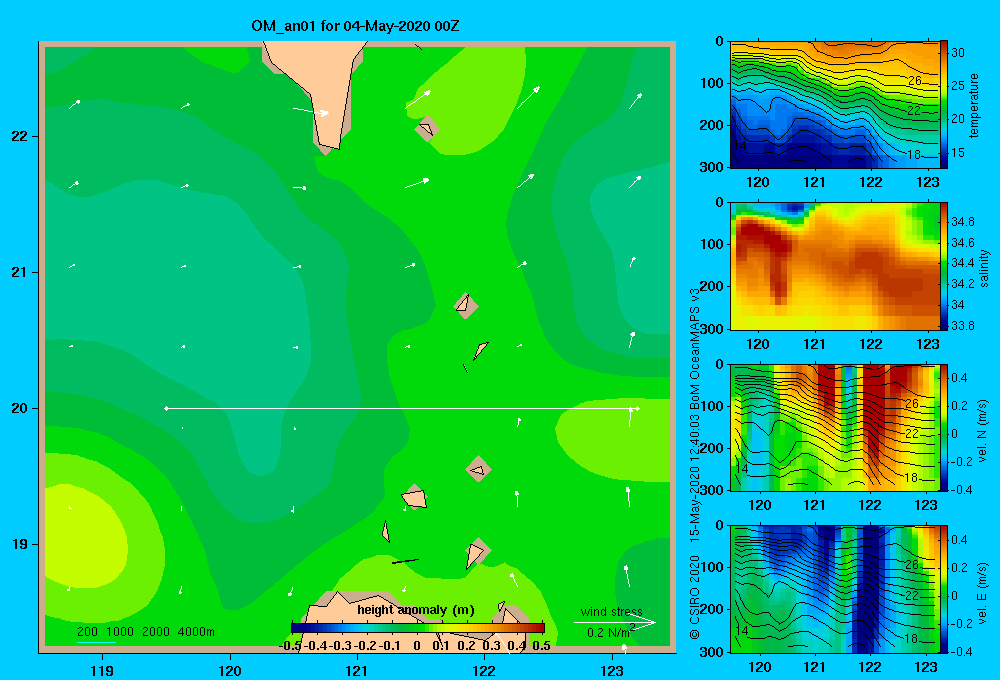Click longitude label '120' under main map
1000x680 pixels.
point(230,670)
